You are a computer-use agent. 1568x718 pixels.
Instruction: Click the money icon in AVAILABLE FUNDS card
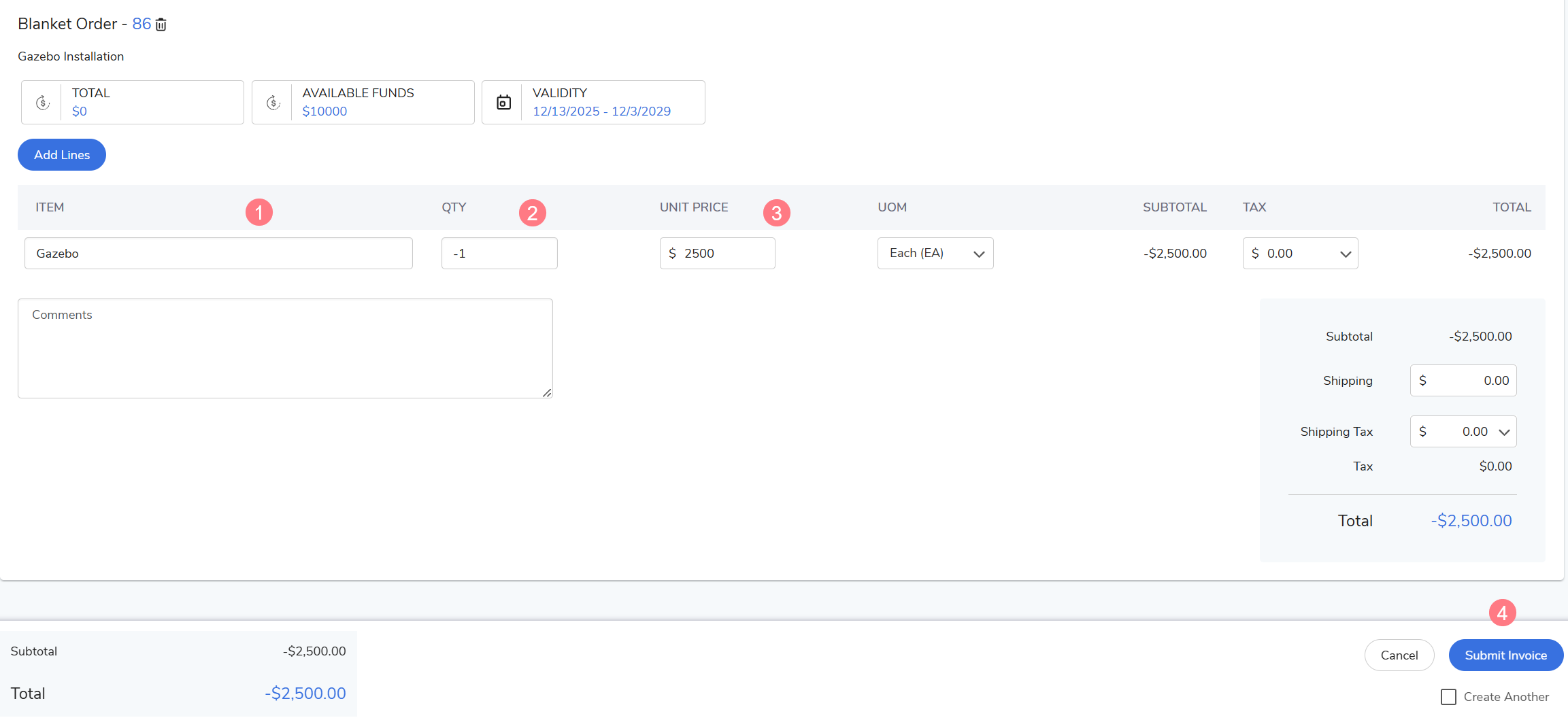point(273,103)
